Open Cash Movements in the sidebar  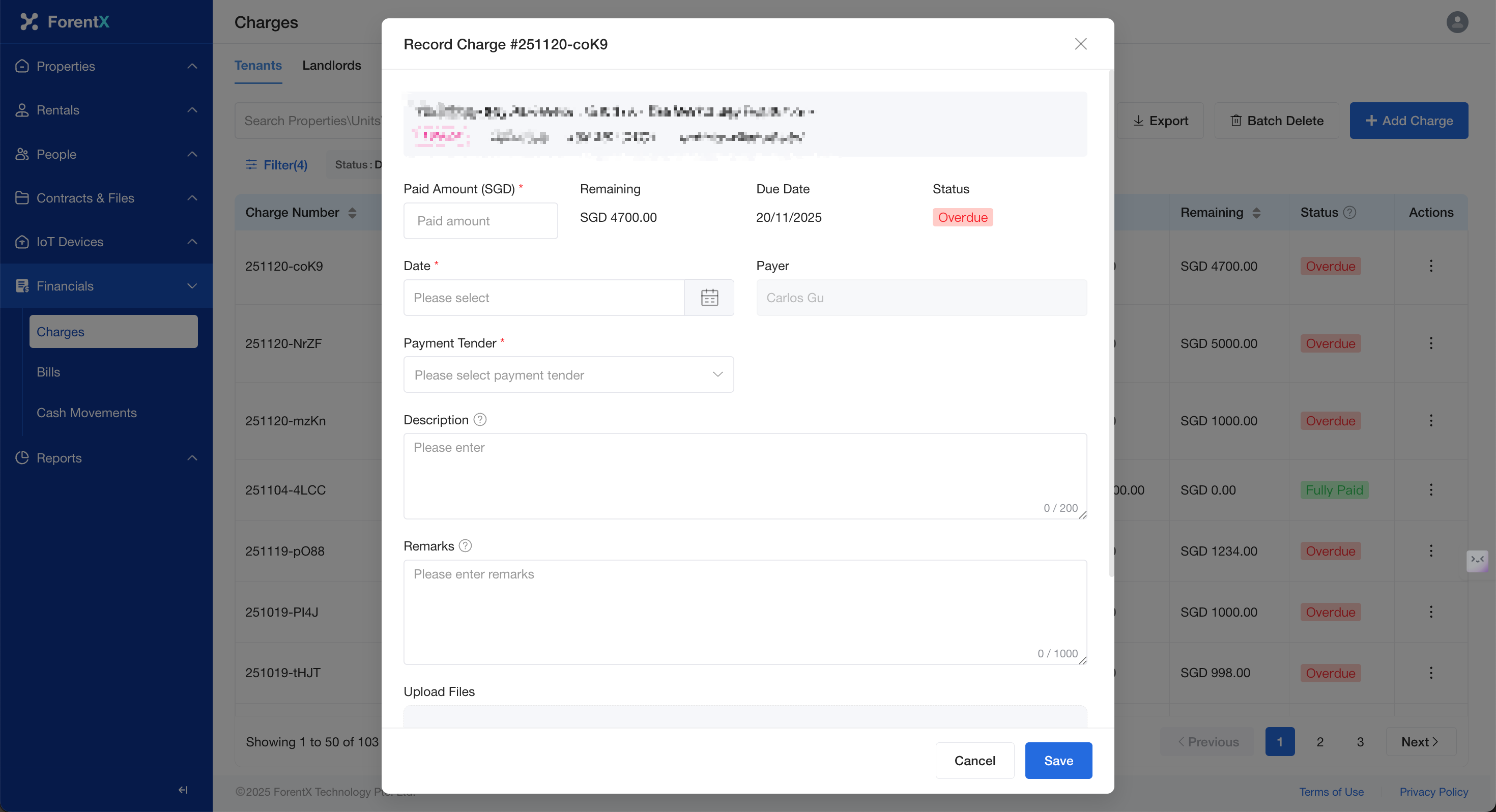[x=87, y=413]
